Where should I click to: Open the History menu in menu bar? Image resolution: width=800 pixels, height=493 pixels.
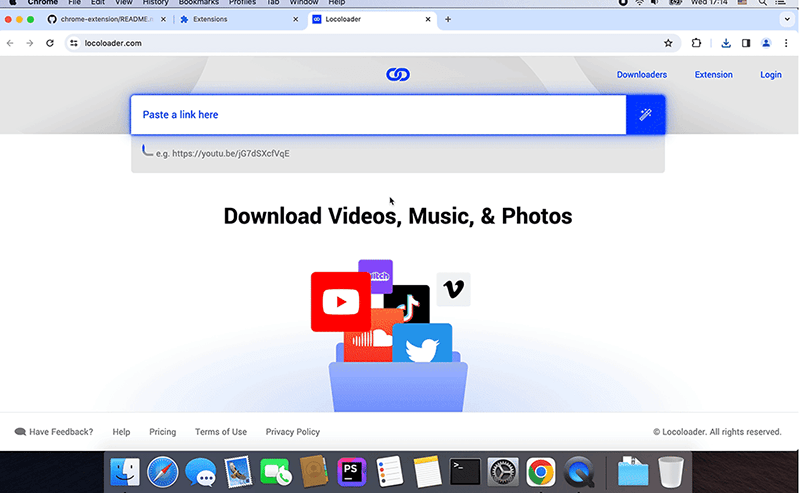click(x=155, y=3)
